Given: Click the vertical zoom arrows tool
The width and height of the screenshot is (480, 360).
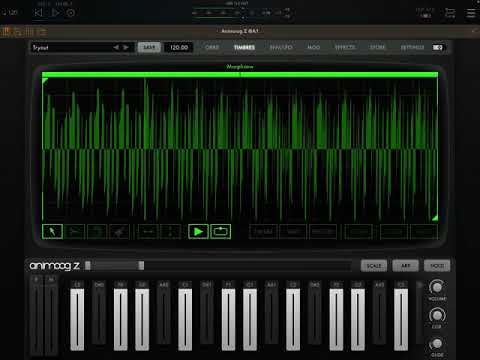Looking at the screenshot, I should 170,232.
